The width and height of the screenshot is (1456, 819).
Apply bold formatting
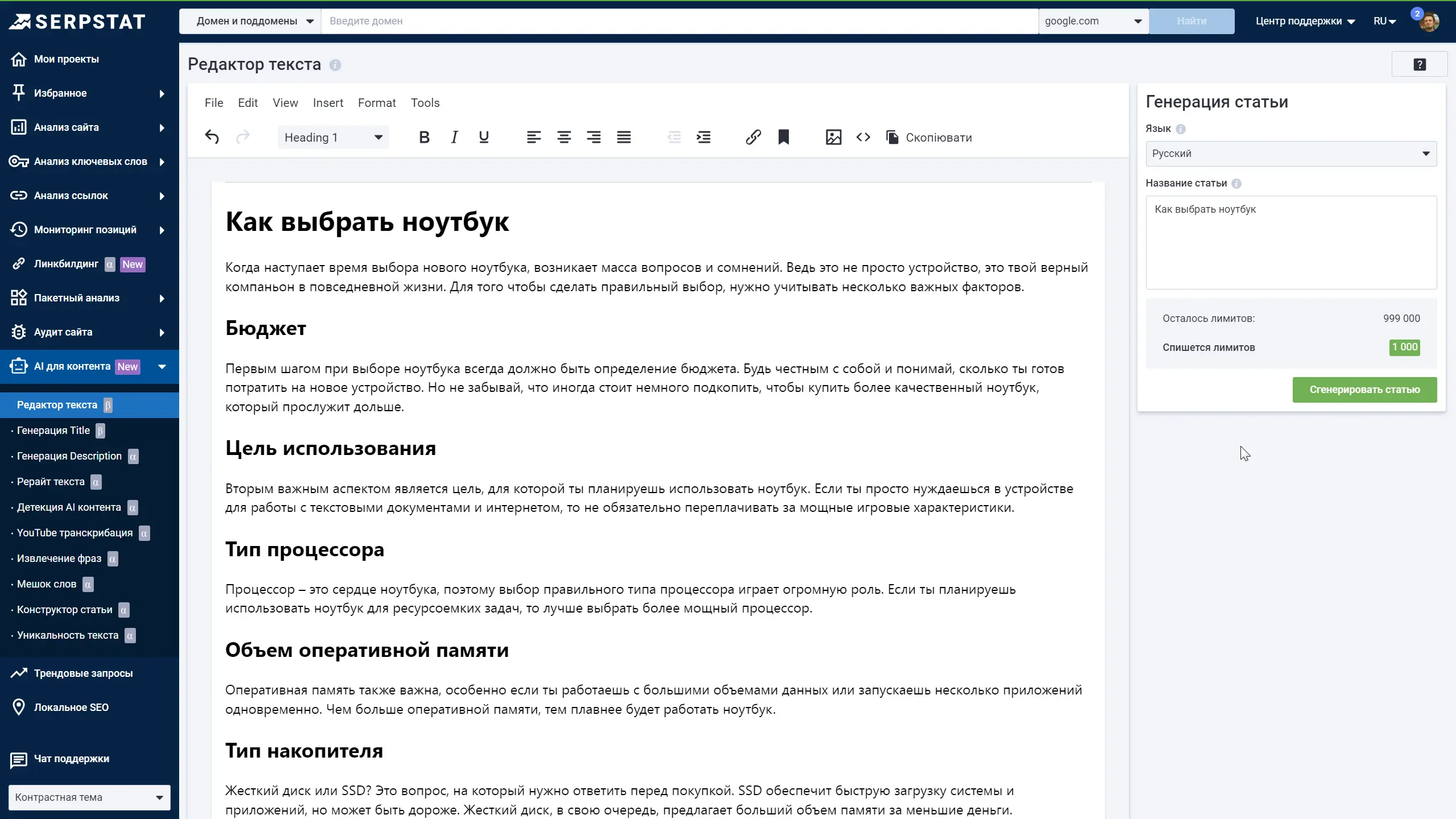424,137
